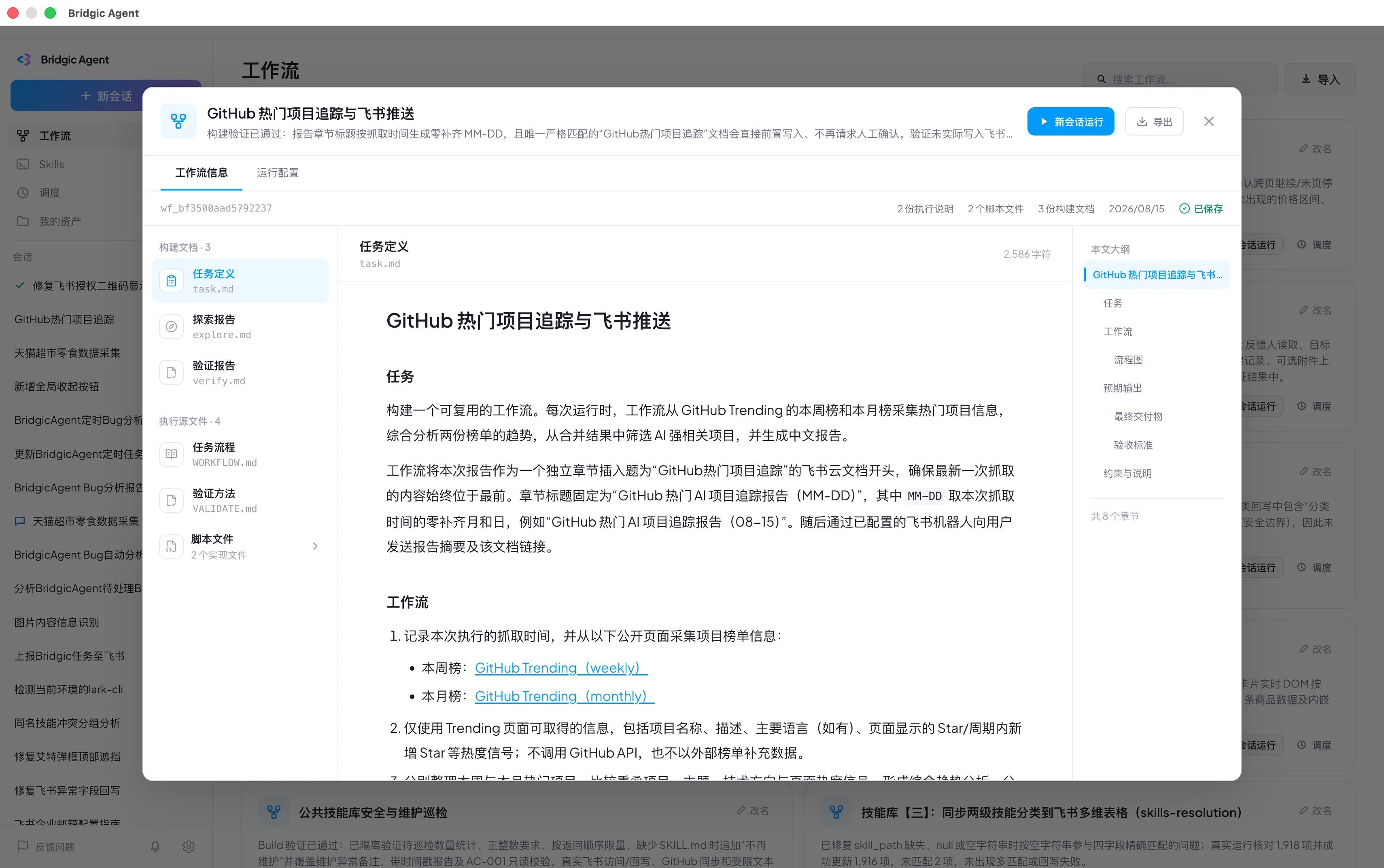
Task: Click the 新会话运行 button
Action: click(x=1070, y=121)
